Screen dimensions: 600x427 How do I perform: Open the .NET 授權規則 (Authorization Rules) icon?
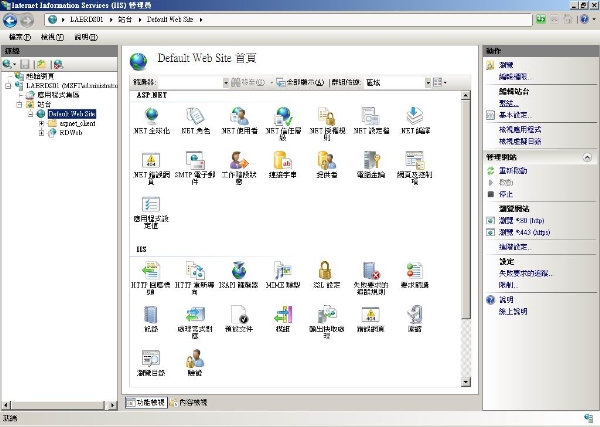pyautogui.click(x=327, y=116)
